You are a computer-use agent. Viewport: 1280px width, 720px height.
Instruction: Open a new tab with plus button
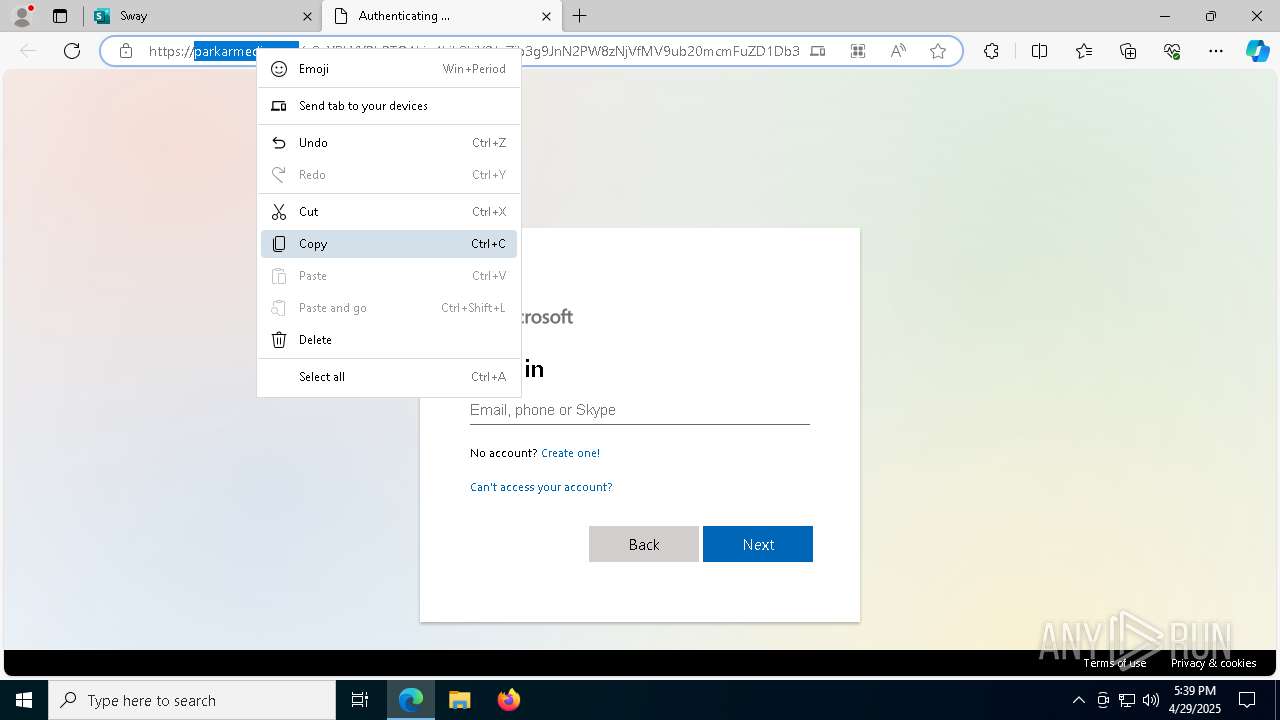[580, 16]
